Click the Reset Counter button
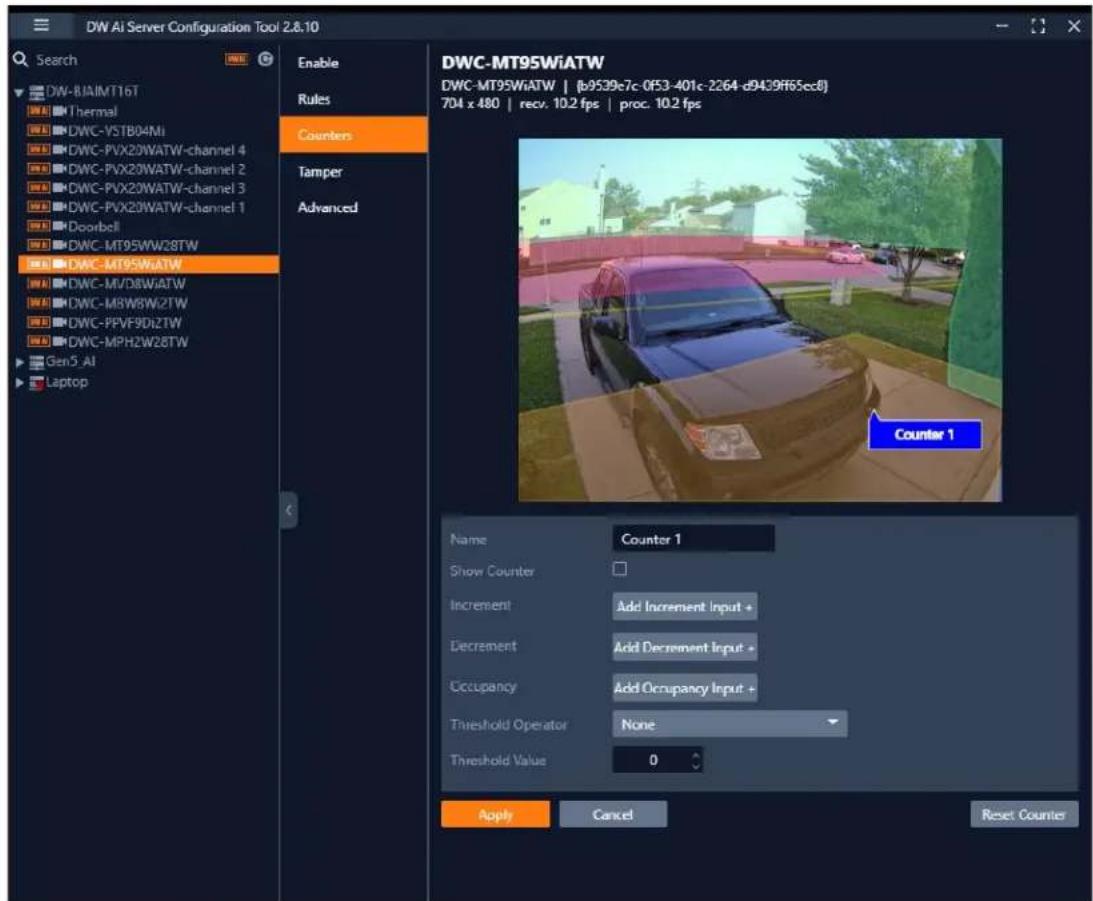This screenshot has width=1093, height=901. click(1024, 814)
